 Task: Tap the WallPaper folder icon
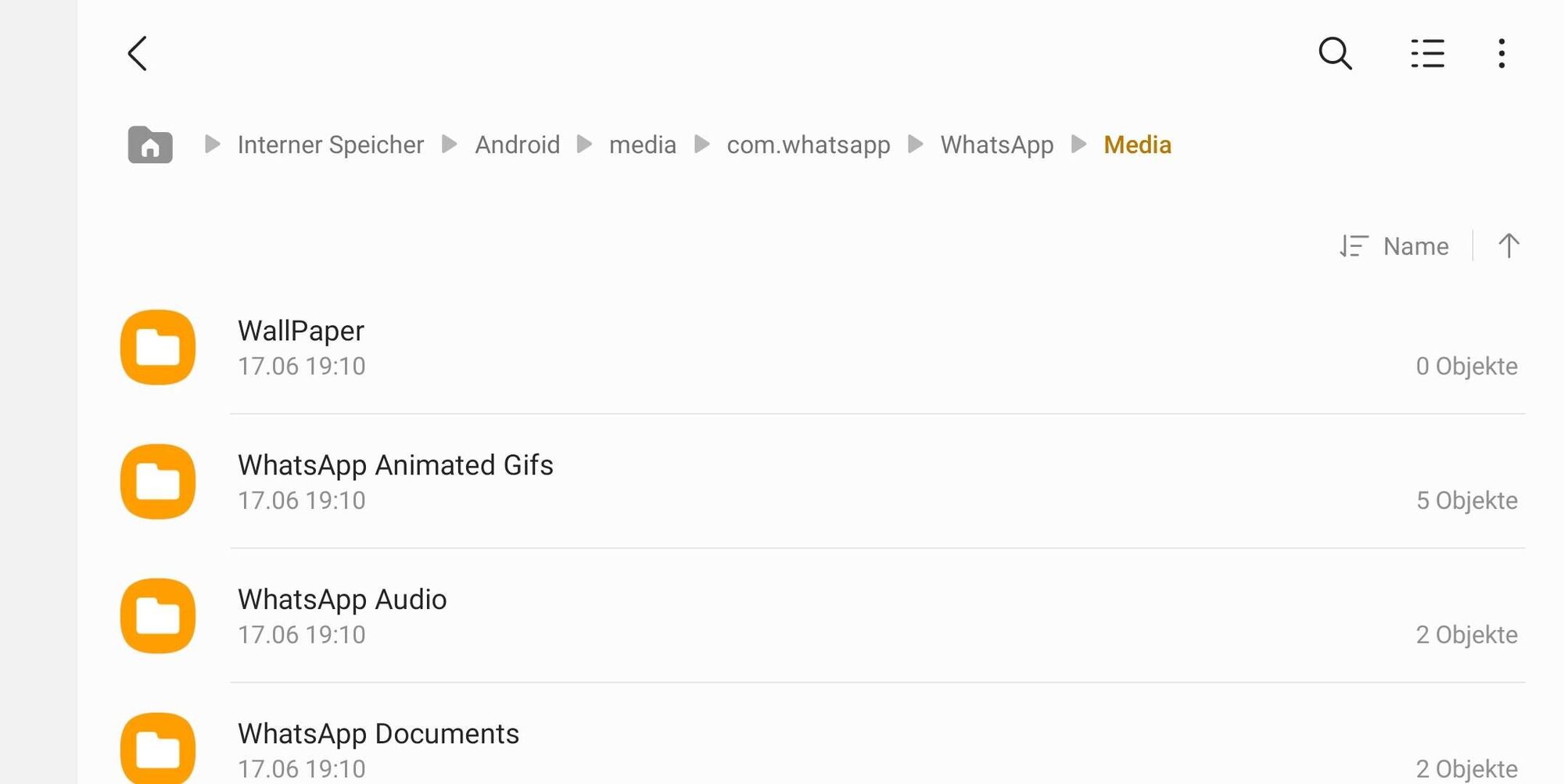158,347
